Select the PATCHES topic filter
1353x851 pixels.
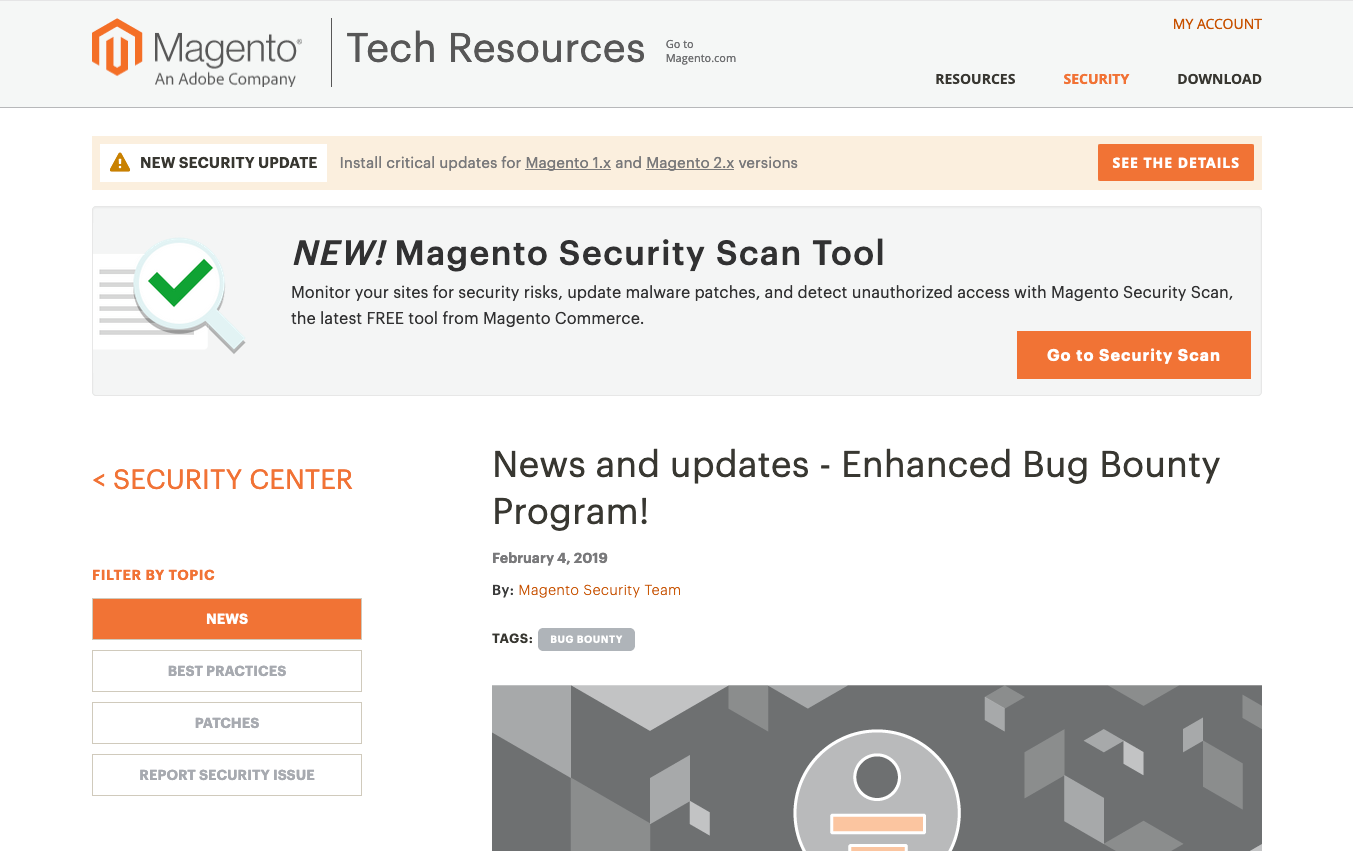pos(227,723)
